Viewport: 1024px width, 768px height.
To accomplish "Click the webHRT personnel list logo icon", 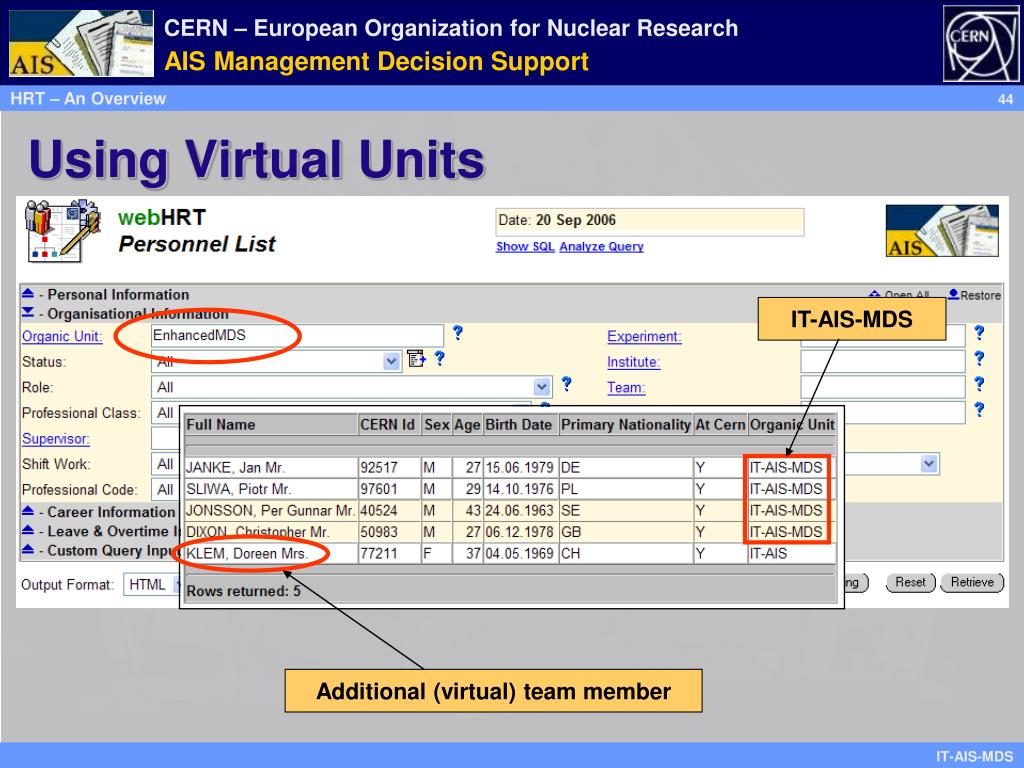I will point(62,231).
